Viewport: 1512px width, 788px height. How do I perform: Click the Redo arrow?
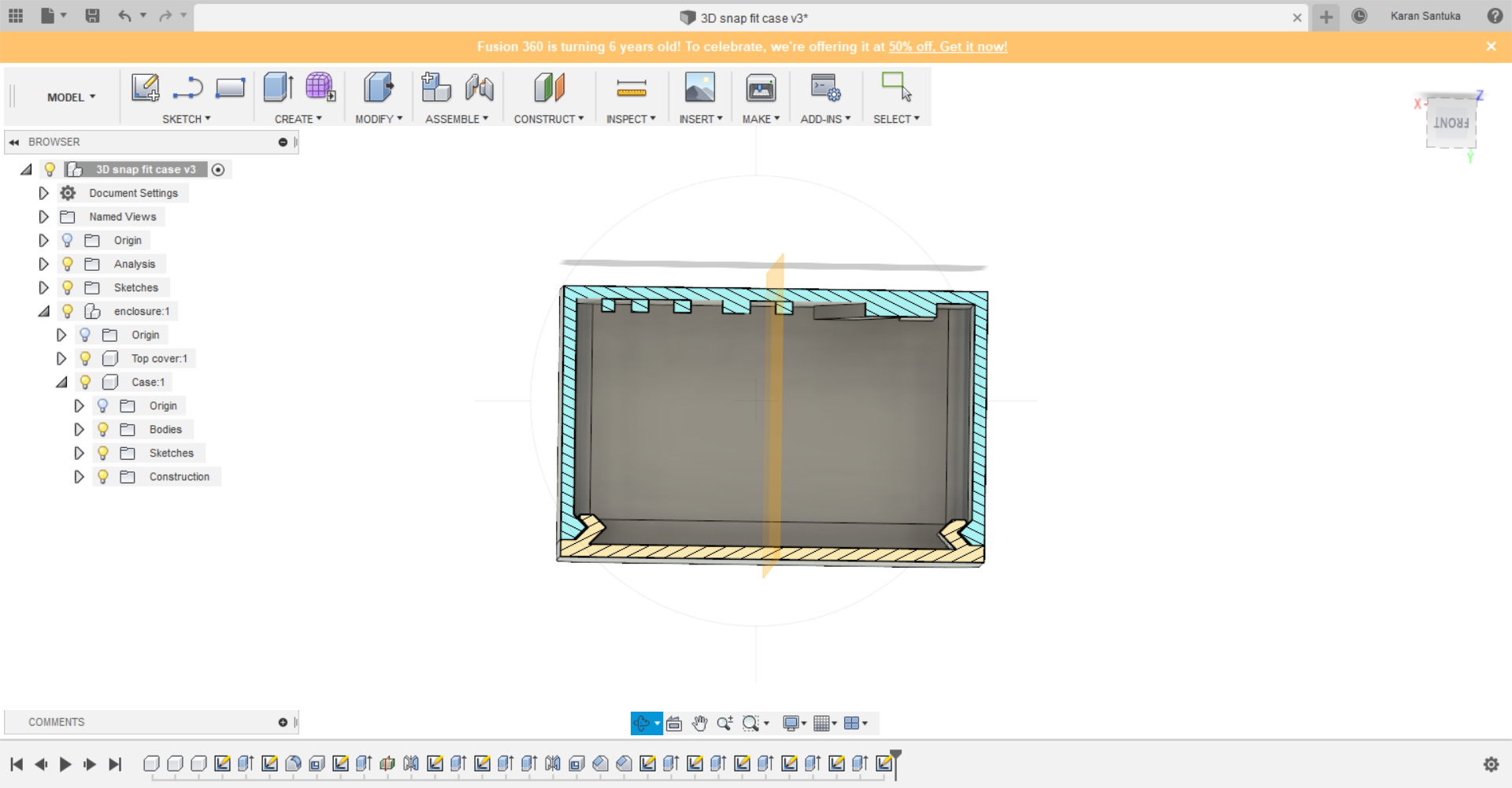point(165,15)
